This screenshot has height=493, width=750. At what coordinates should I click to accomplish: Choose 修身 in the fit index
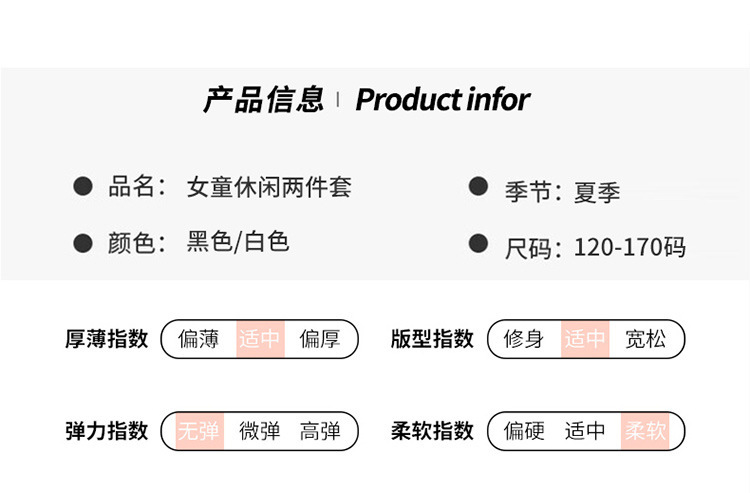pyautogui.click(x=524, y=339)
